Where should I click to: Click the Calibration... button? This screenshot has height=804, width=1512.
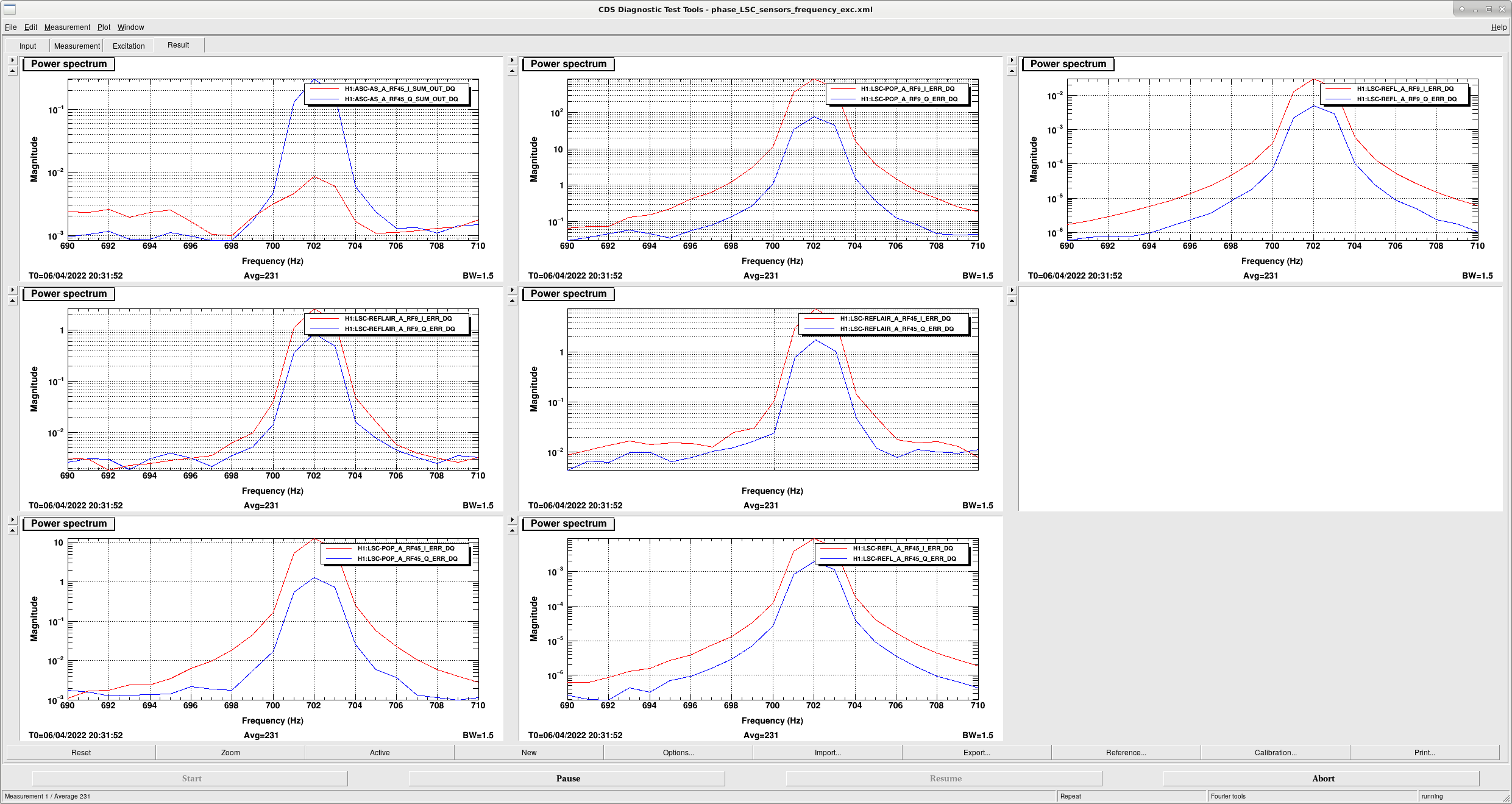[x=1275, y=752]
